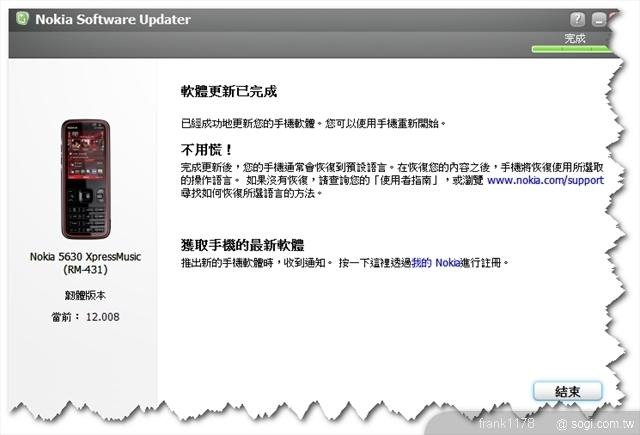Open the www.nokia.com/support link
The image size is (640, 435).
(545, 180)
